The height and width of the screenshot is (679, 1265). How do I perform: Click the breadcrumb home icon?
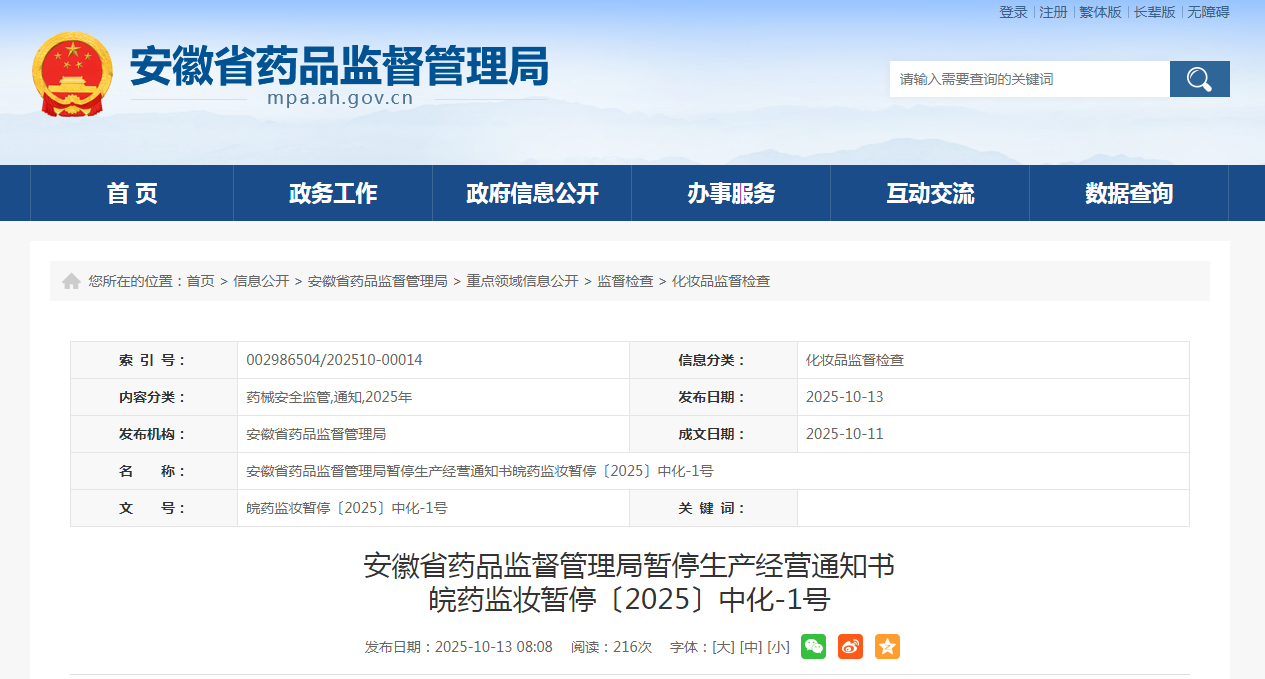[71, 282]
